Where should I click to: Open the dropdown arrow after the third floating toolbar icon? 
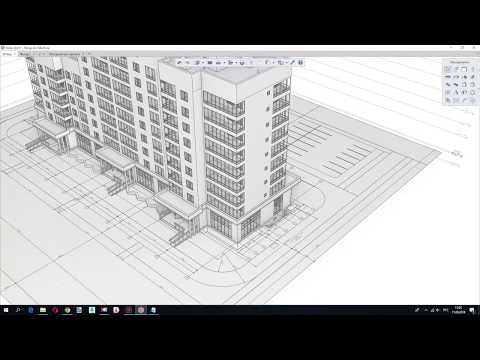(203, 62)
